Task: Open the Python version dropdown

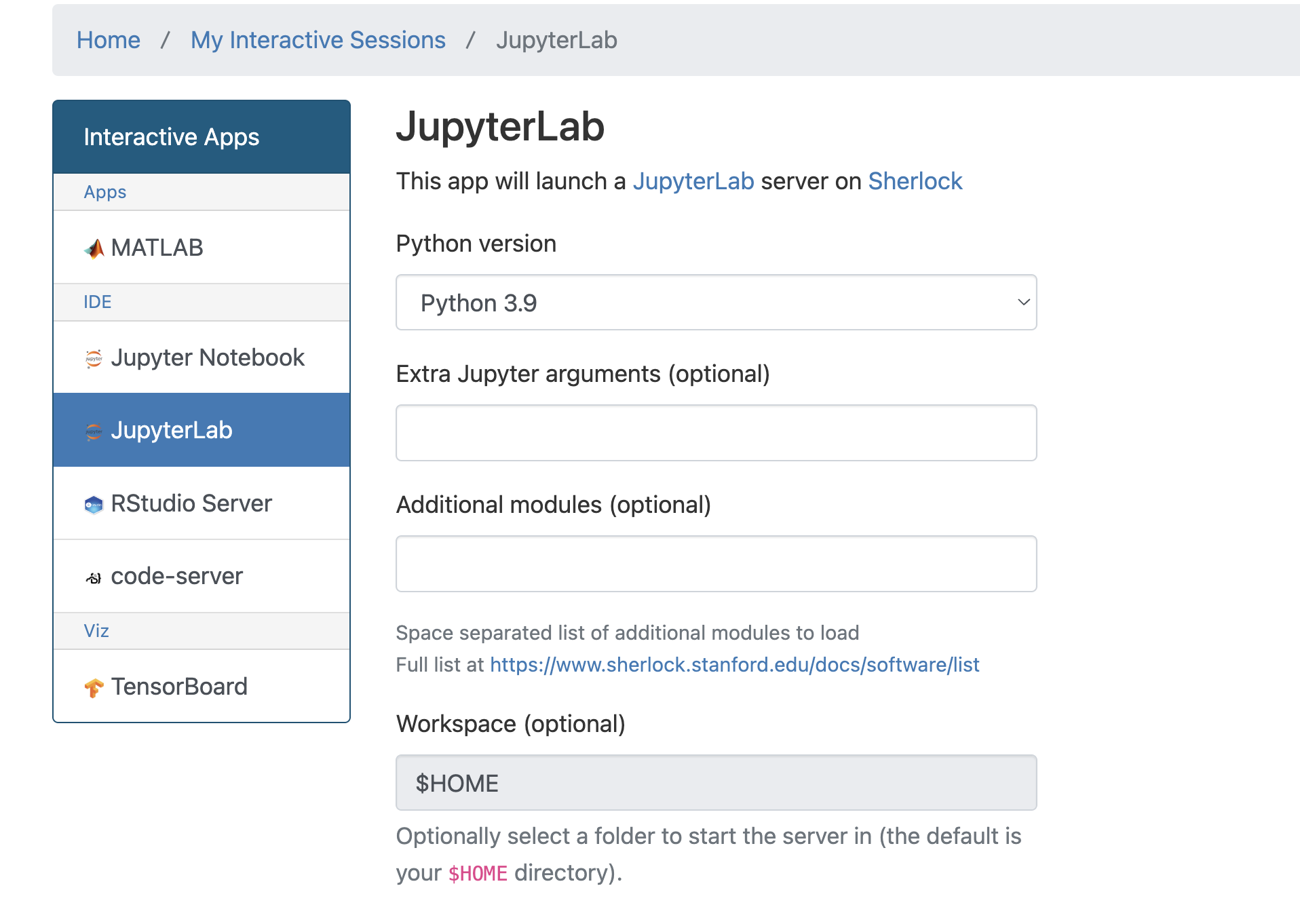Action: [715, 303]
